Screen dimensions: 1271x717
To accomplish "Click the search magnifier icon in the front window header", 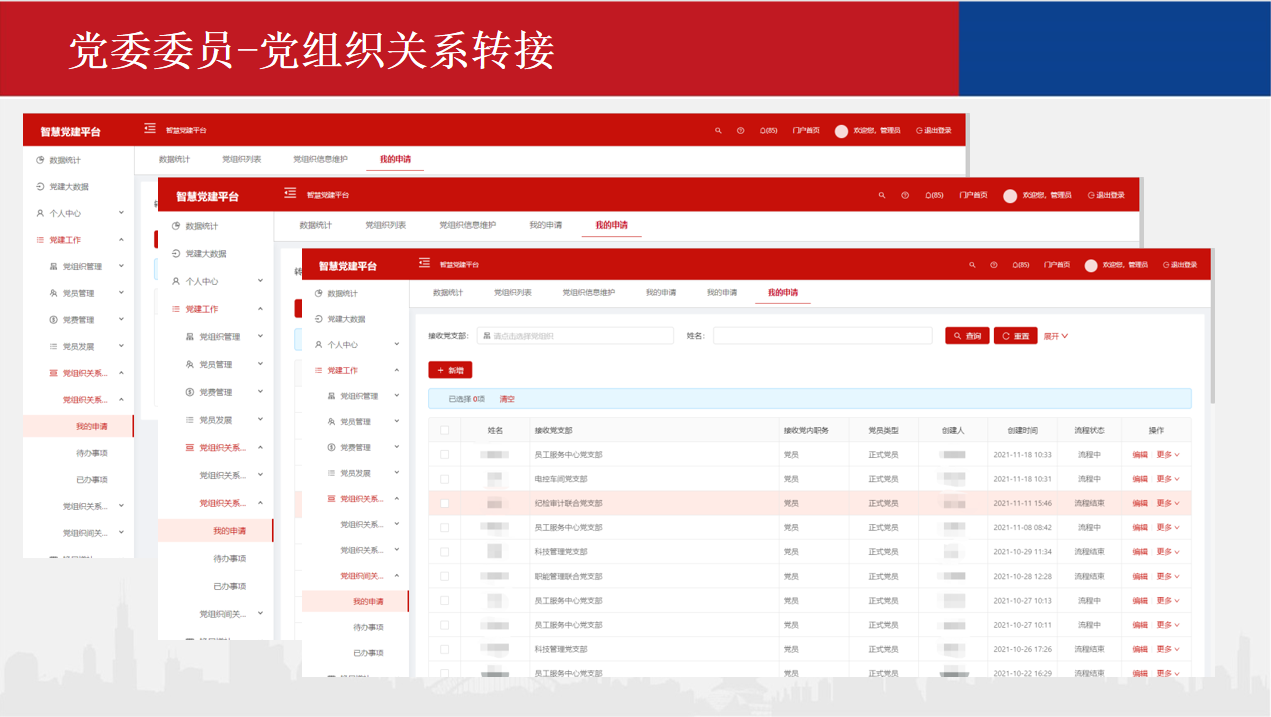I will click(x=972, y=265).
